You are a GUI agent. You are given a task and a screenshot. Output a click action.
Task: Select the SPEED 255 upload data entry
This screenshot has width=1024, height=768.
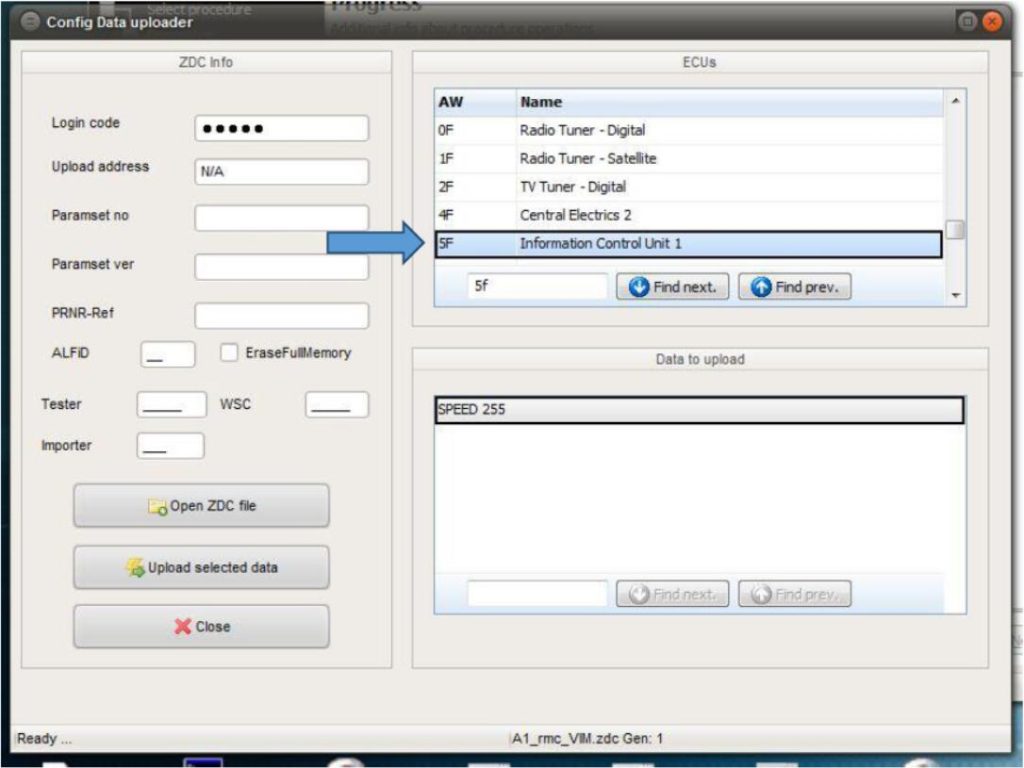click(x=600, y=409)
